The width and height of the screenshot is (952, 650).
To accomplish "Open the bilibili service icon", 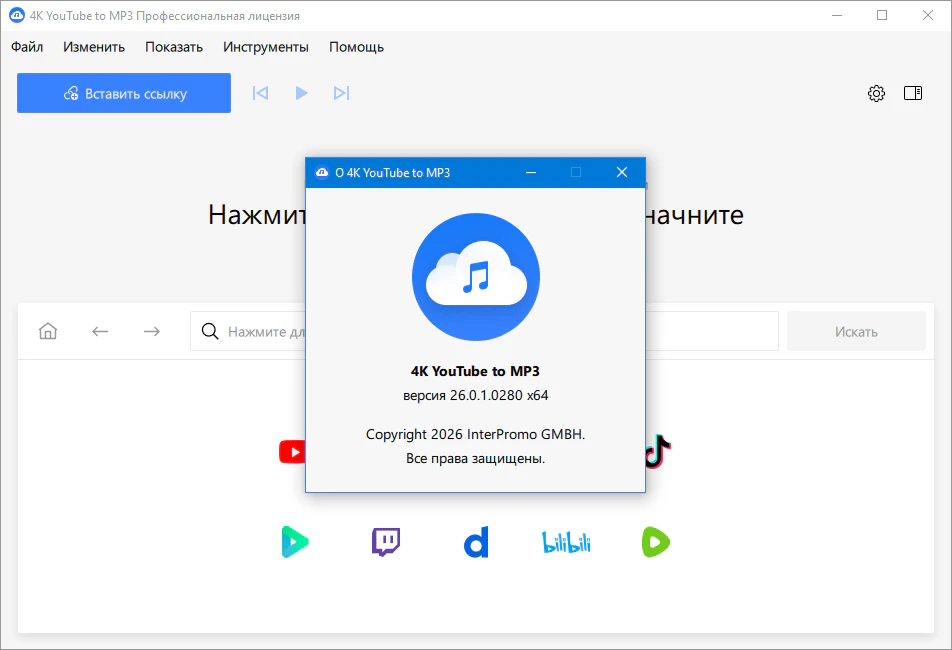I will point(565,541).
